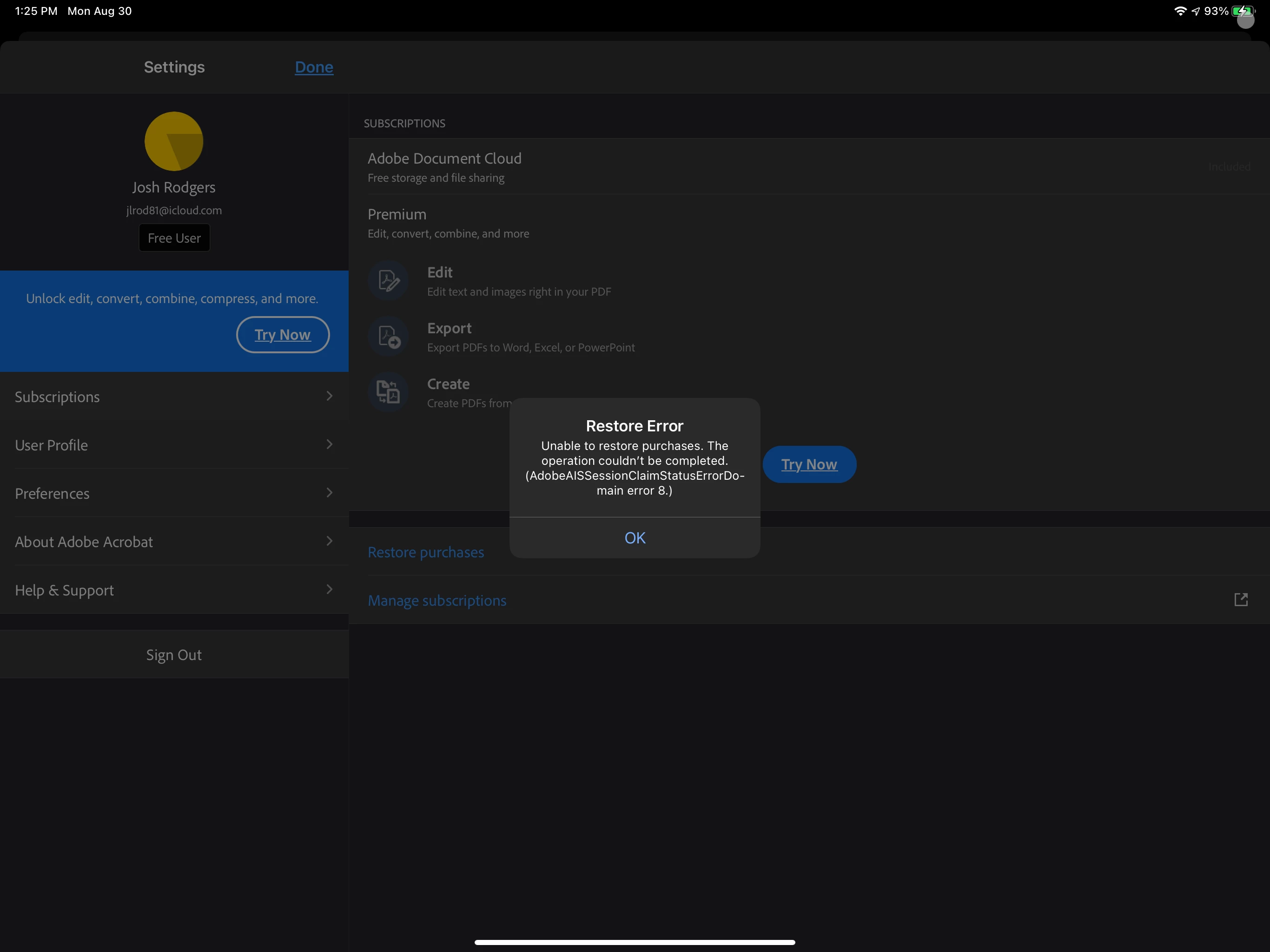Expand User Profile row chevron
The width and height of the screenshot is (1270, 952).
329,444
